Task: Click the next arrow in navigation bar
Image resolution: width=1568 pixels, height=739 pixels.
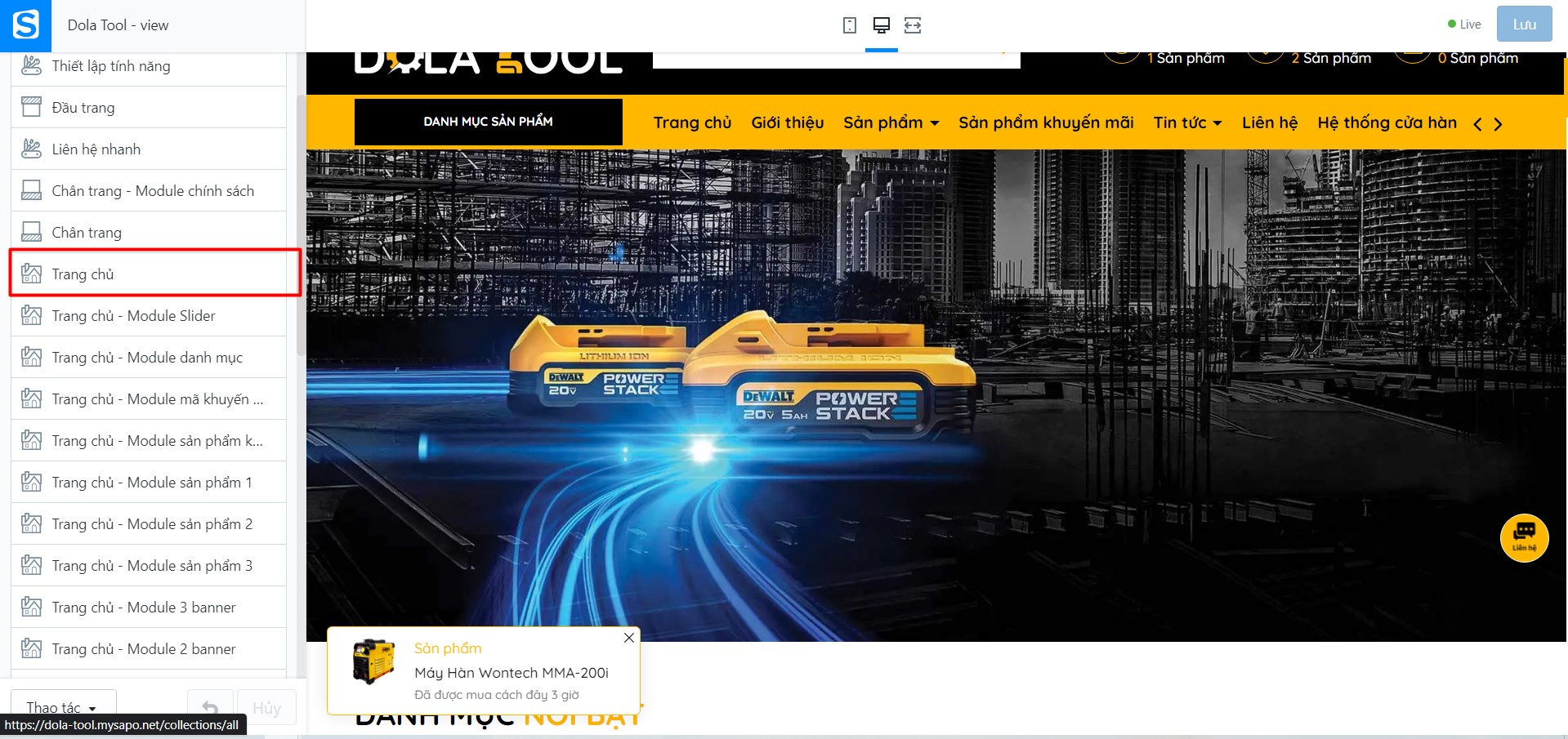Action: click(x=1498, y=124)
